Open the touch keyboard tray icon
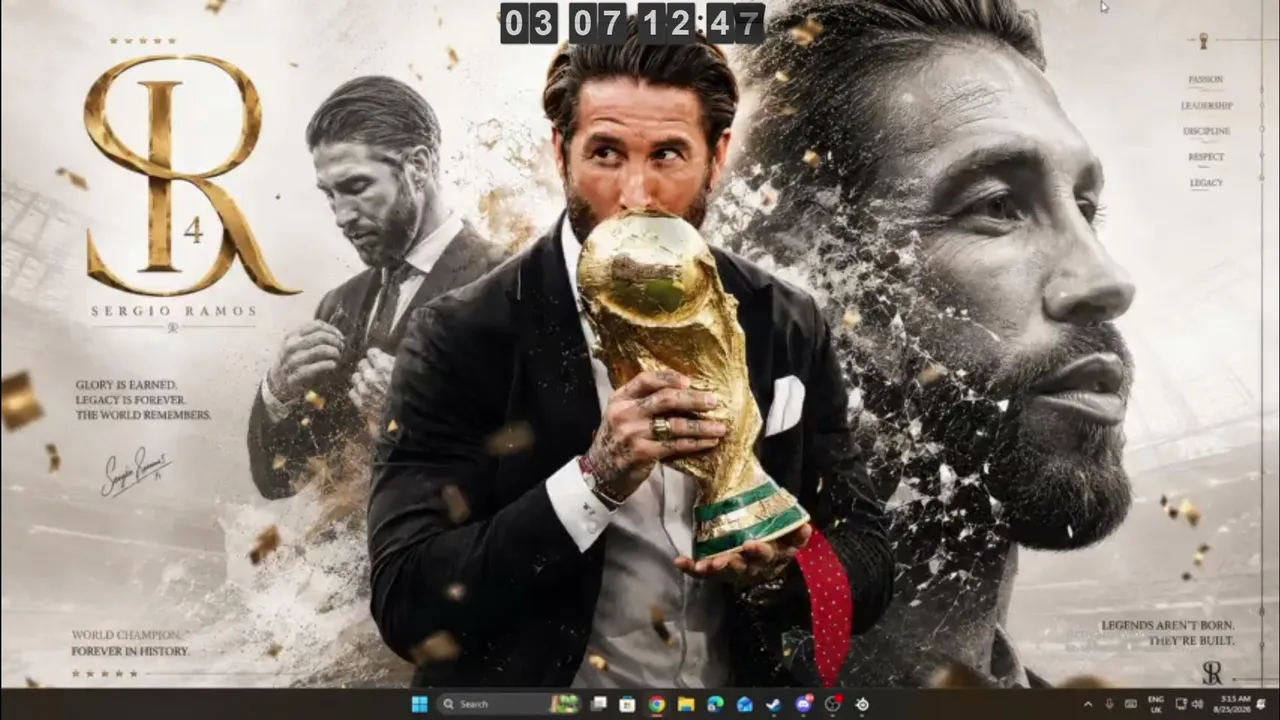The width and height of the screenshot is (1280, 720). click(x=1131, y=704)
